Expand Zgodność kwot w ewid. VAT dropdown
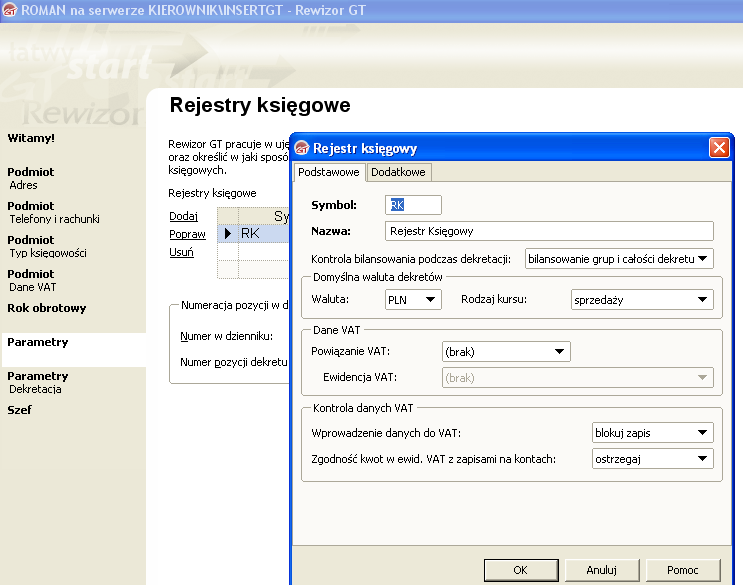Image resolution: width=743 pixels, height=585 pixels. pos(652,459)
